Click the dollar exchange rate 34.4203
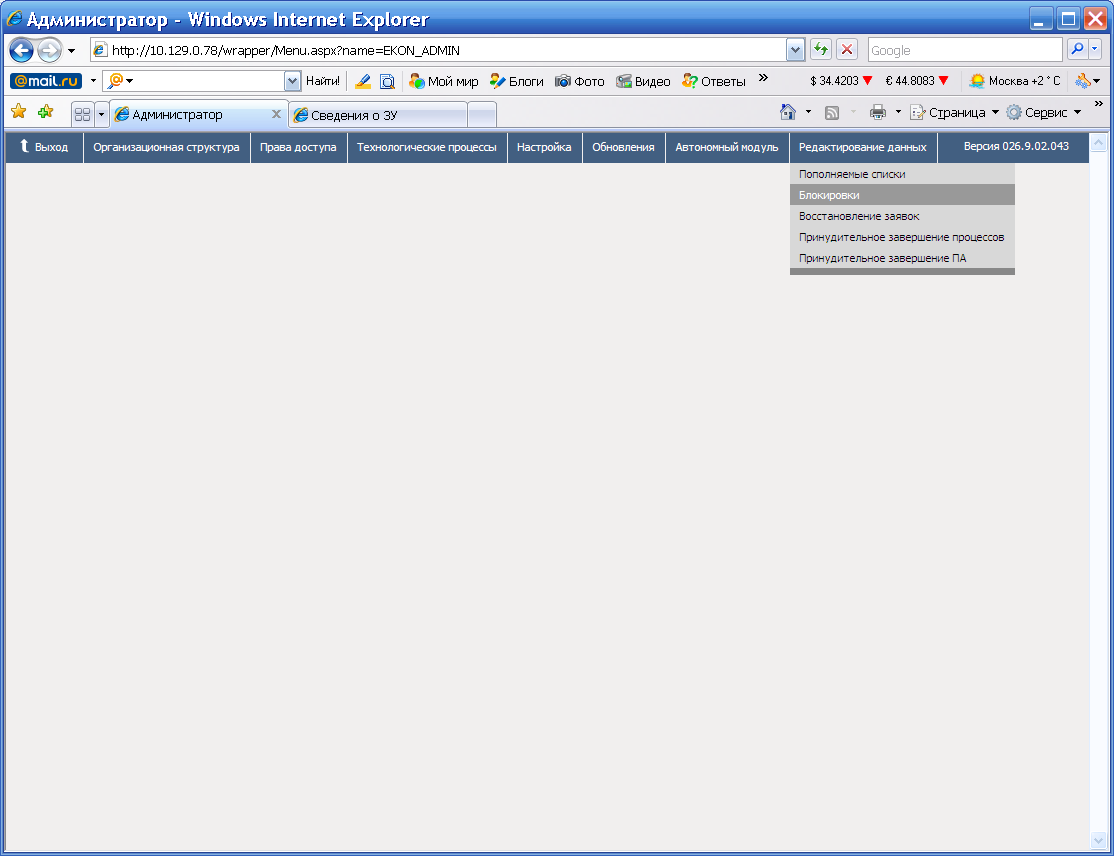 pos(841,81)
